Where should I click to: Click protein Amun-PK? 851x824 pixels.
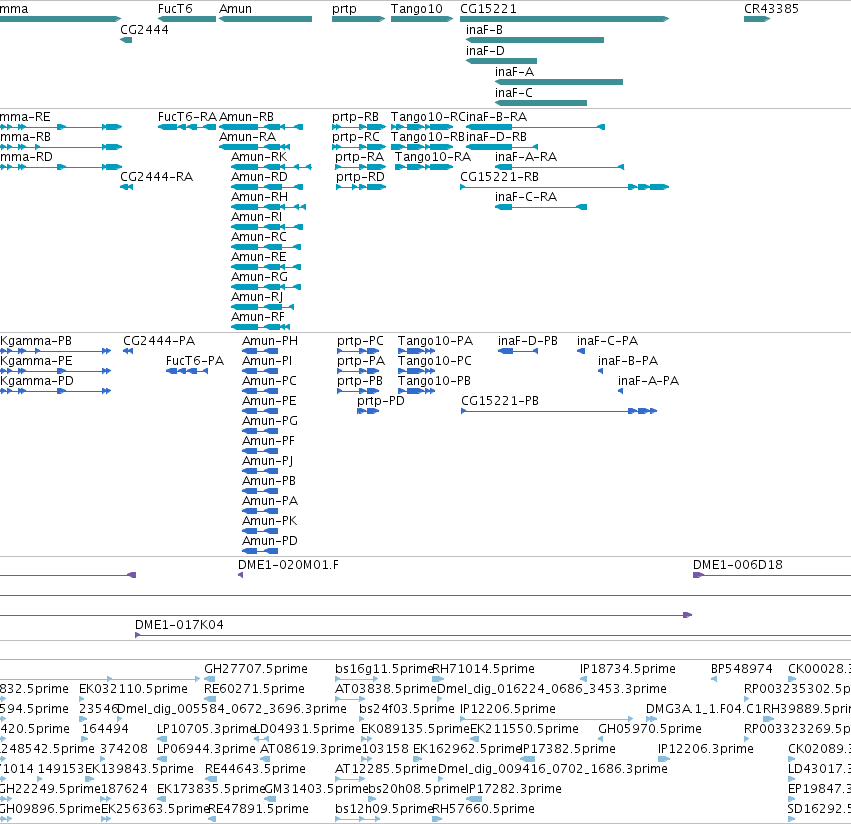point(260,530)
